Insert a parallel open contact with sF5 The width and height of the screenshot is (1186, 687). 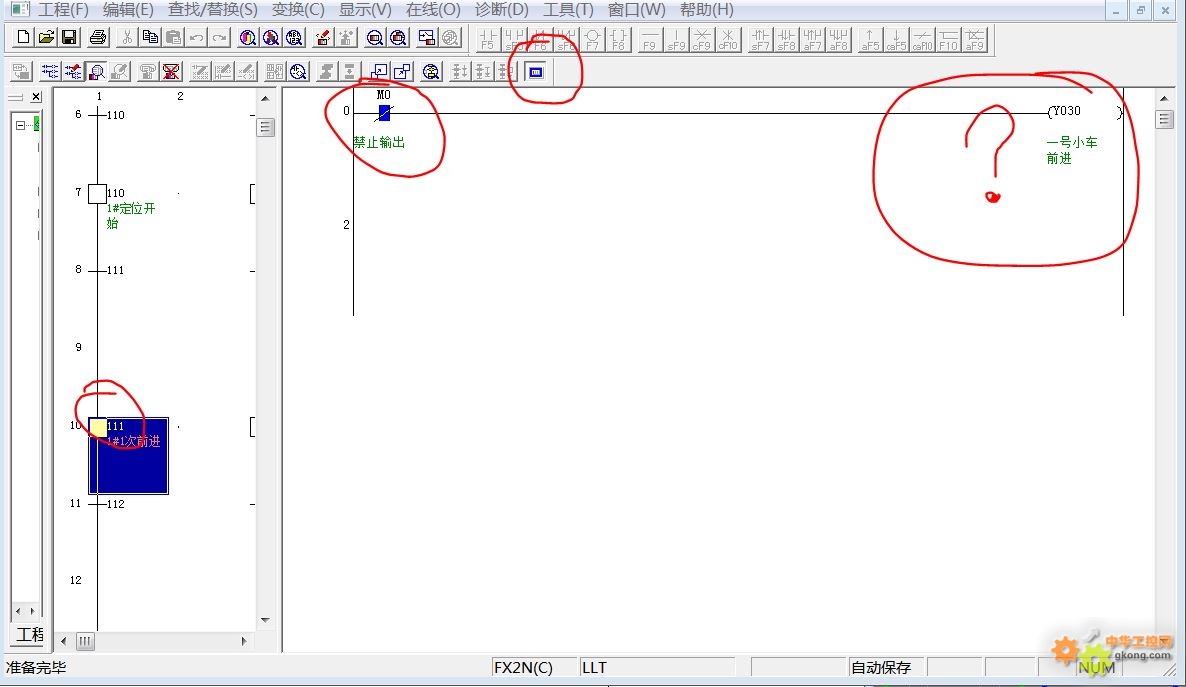(514, 39)
